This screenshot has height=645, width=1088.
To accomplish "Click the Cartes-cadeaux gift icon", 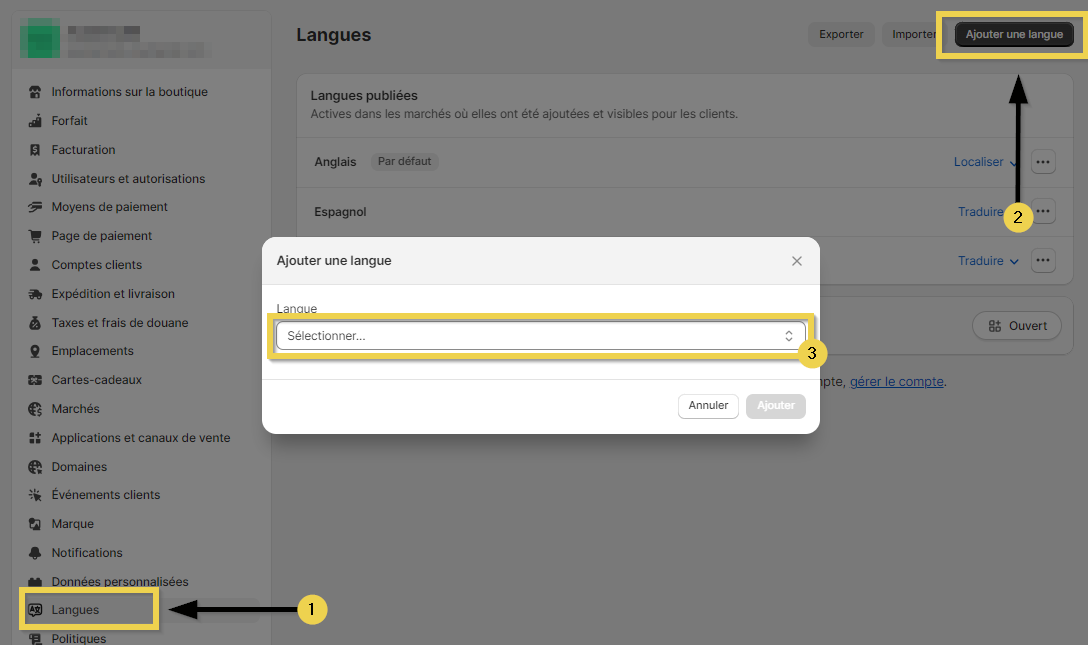I will (x=35, y=380).
